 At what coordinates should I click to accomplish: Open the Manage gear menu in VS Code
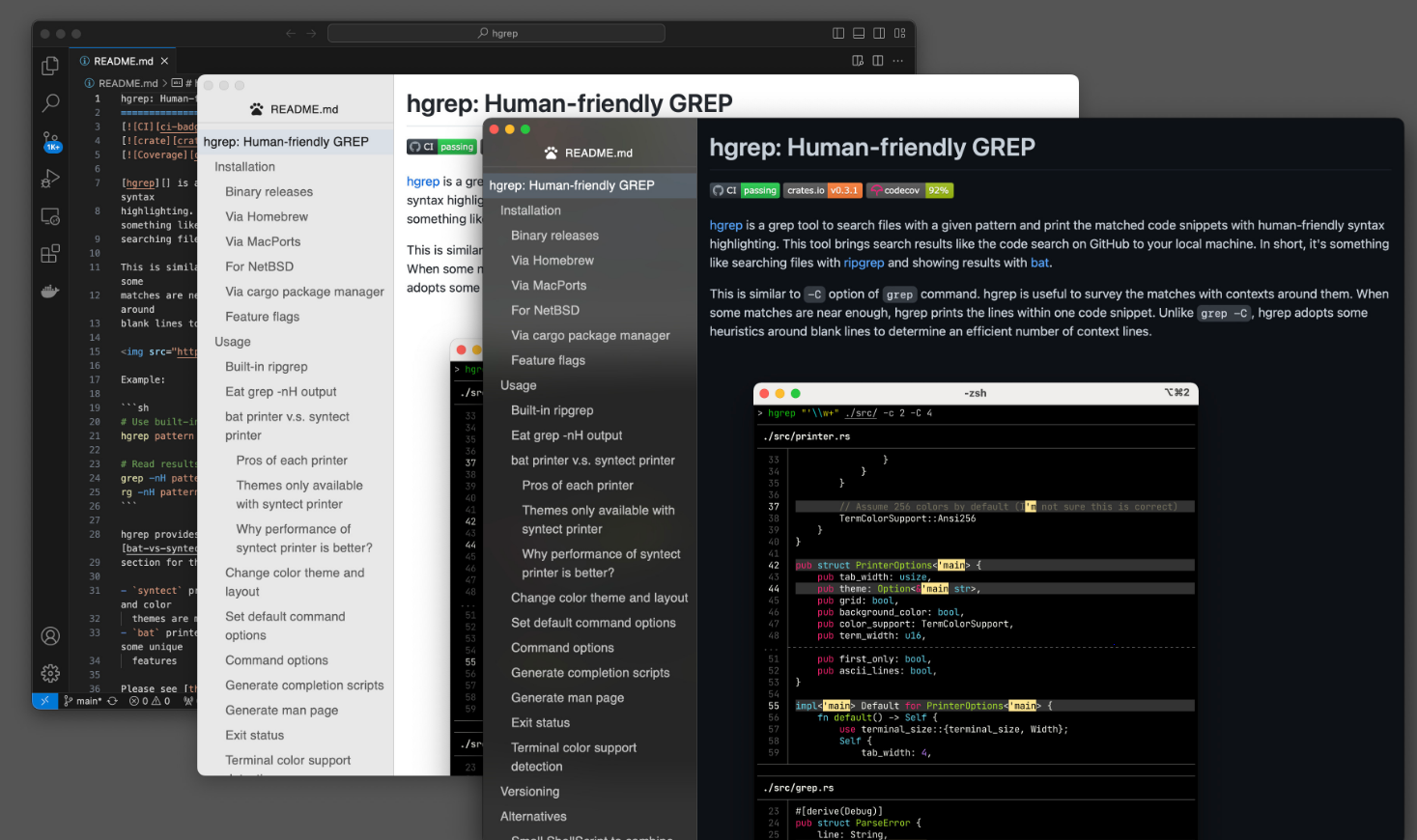pyautogui.click(x=50, y=673)
